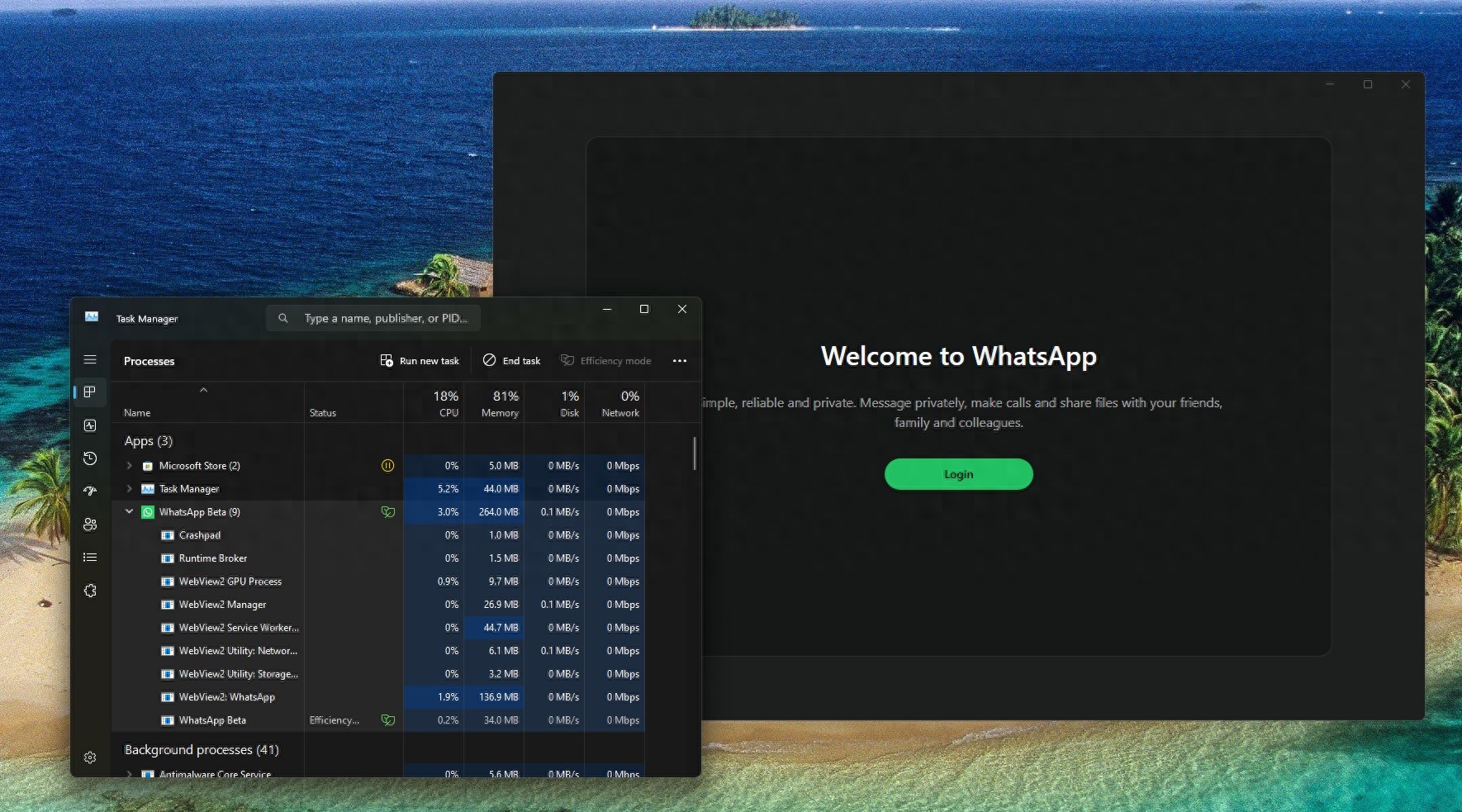
Task: View the Users panel
Action: coord(90,524)
